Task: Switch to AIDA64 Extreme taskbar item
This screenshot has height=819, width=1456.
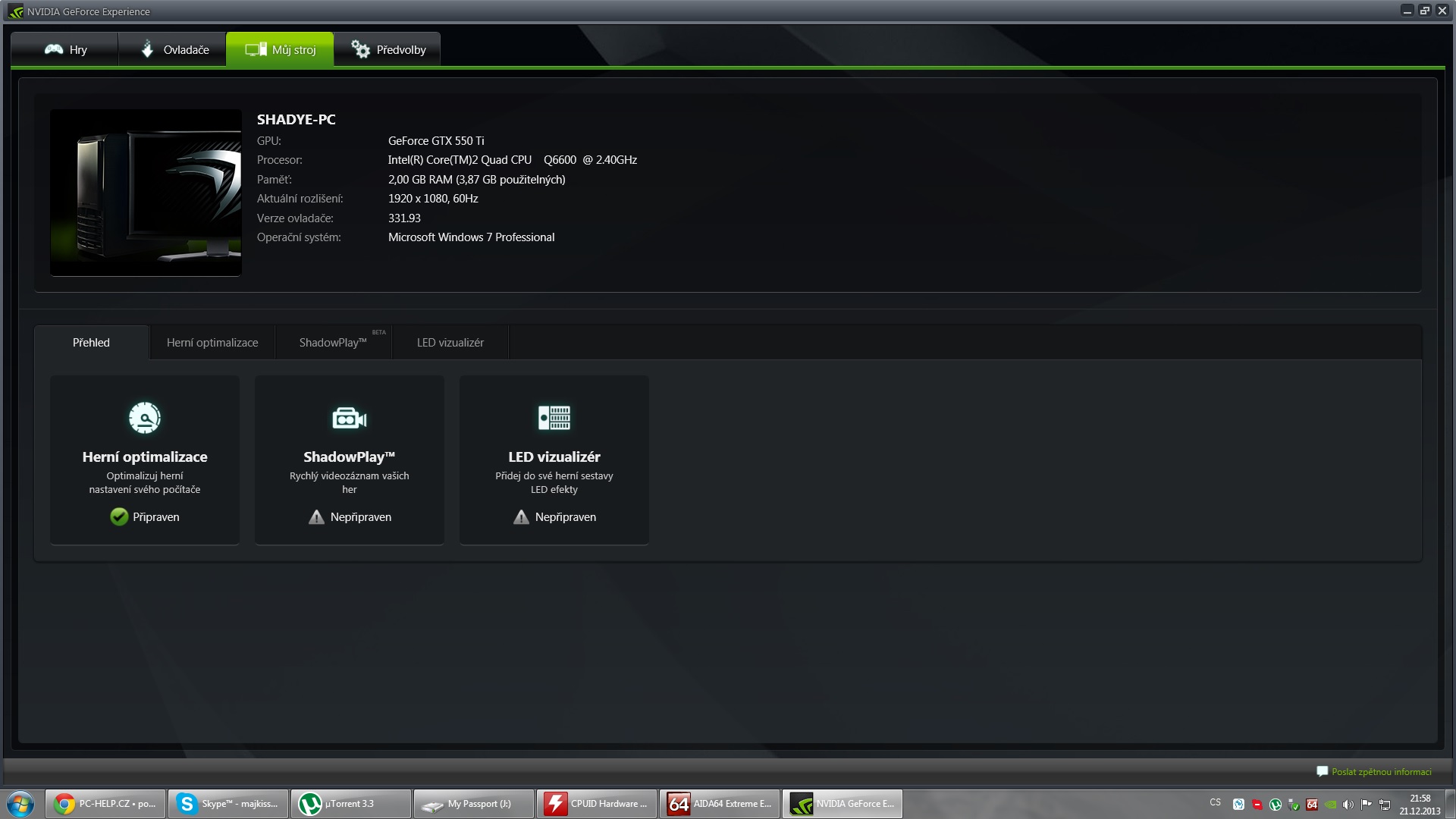Action: 720,804
